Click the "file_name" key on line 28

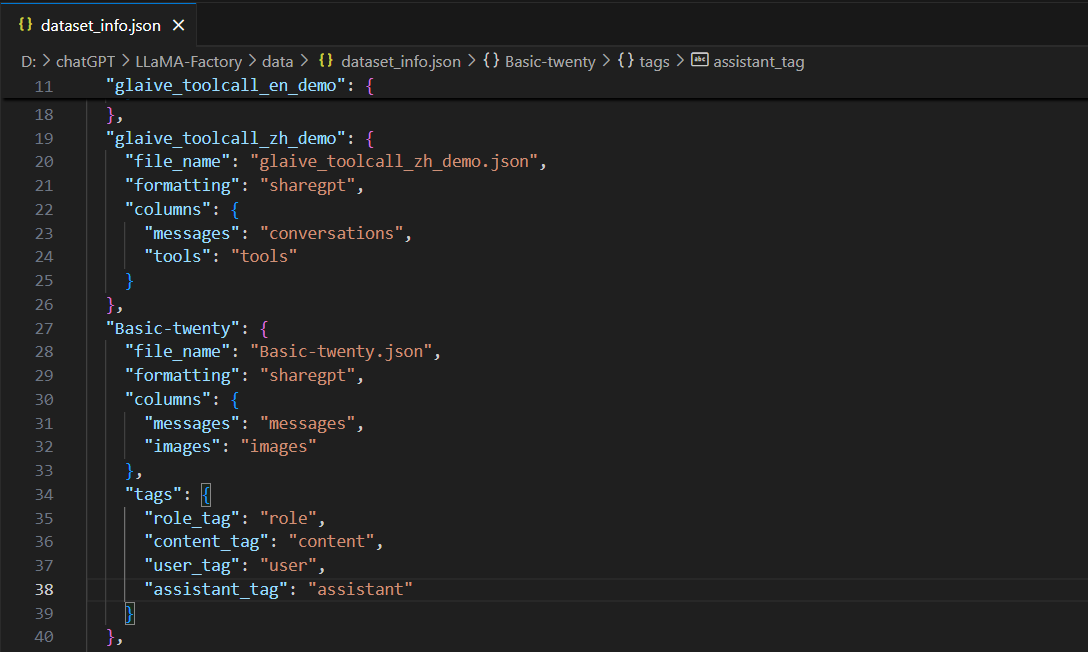pyautogui.click(x=177, y=352)
